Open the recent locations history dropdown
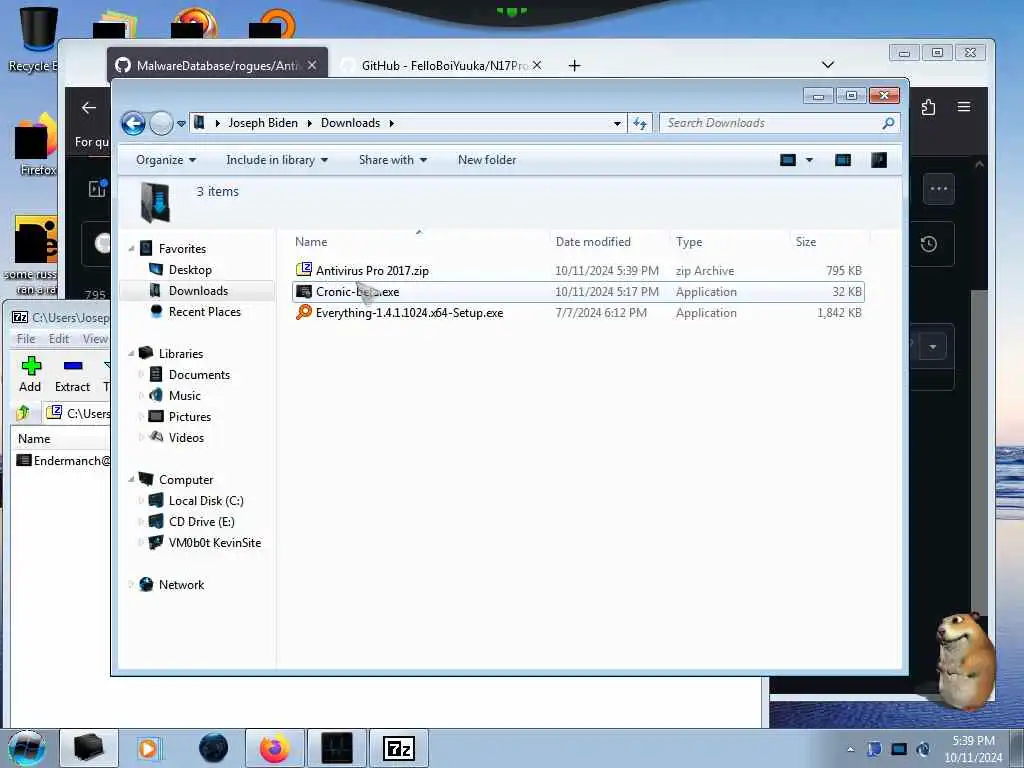 pyautogui.click(x=182, y=123)
